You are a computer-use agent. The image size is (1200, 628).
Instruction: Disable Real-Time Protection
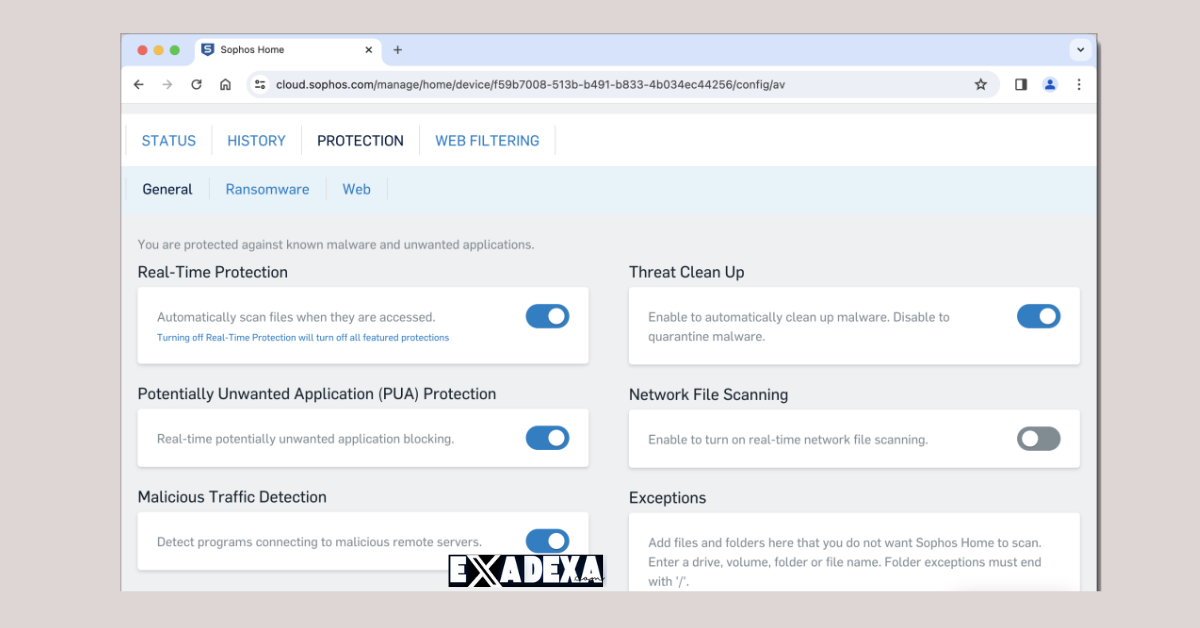(547, 315)
